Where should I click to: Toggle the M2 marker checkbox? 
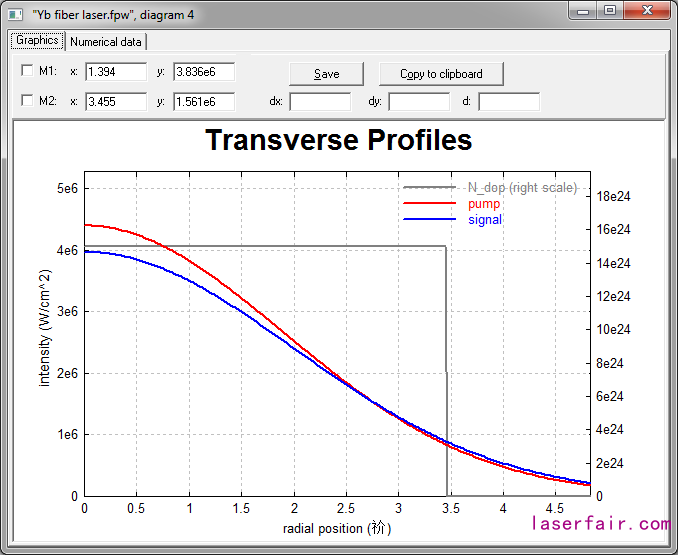tap(28, 101)
